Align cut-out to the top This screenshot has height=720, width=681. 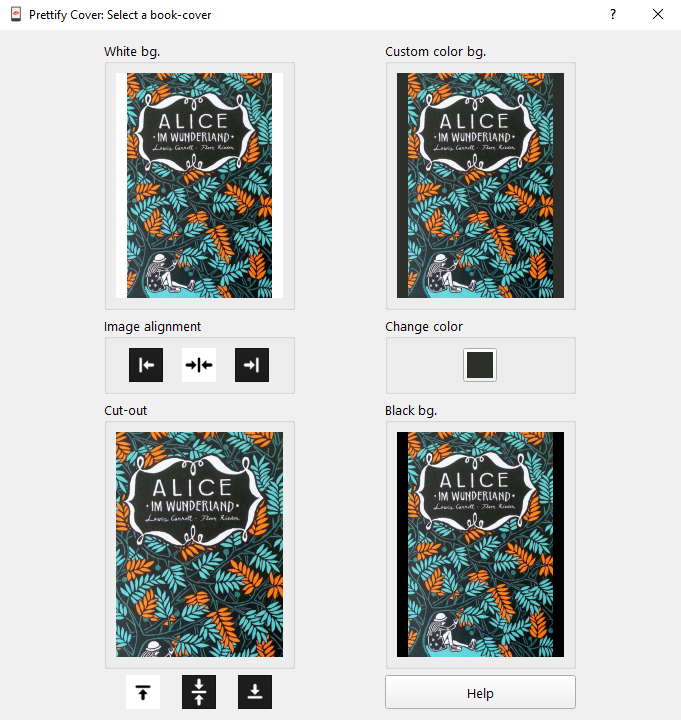[x=143, y=692]
